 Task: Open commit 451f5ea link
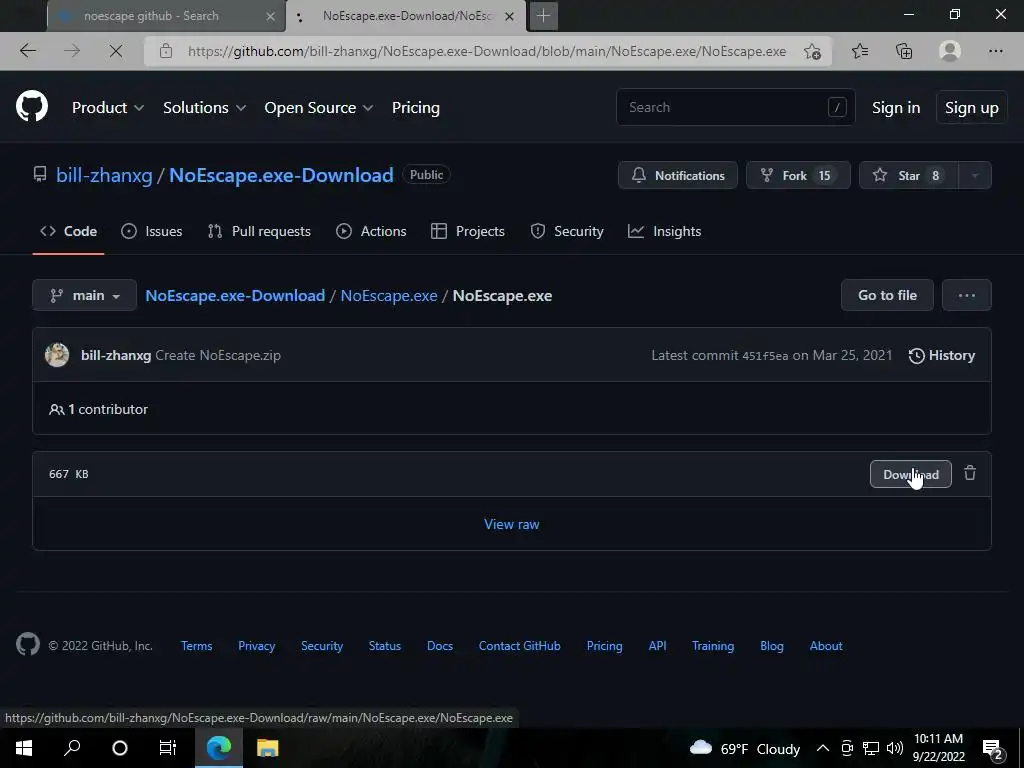pyautogui.click(x=765, y=356)
